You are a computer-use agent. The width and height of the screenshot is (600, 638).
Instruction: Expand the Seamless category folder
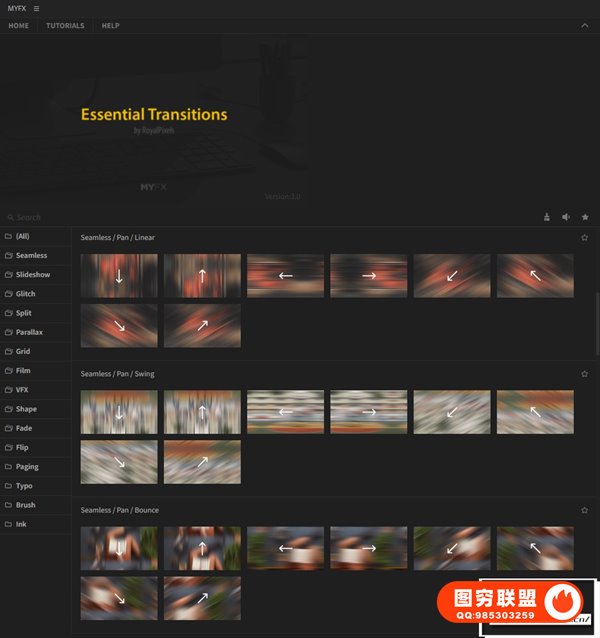click(31, 256)
